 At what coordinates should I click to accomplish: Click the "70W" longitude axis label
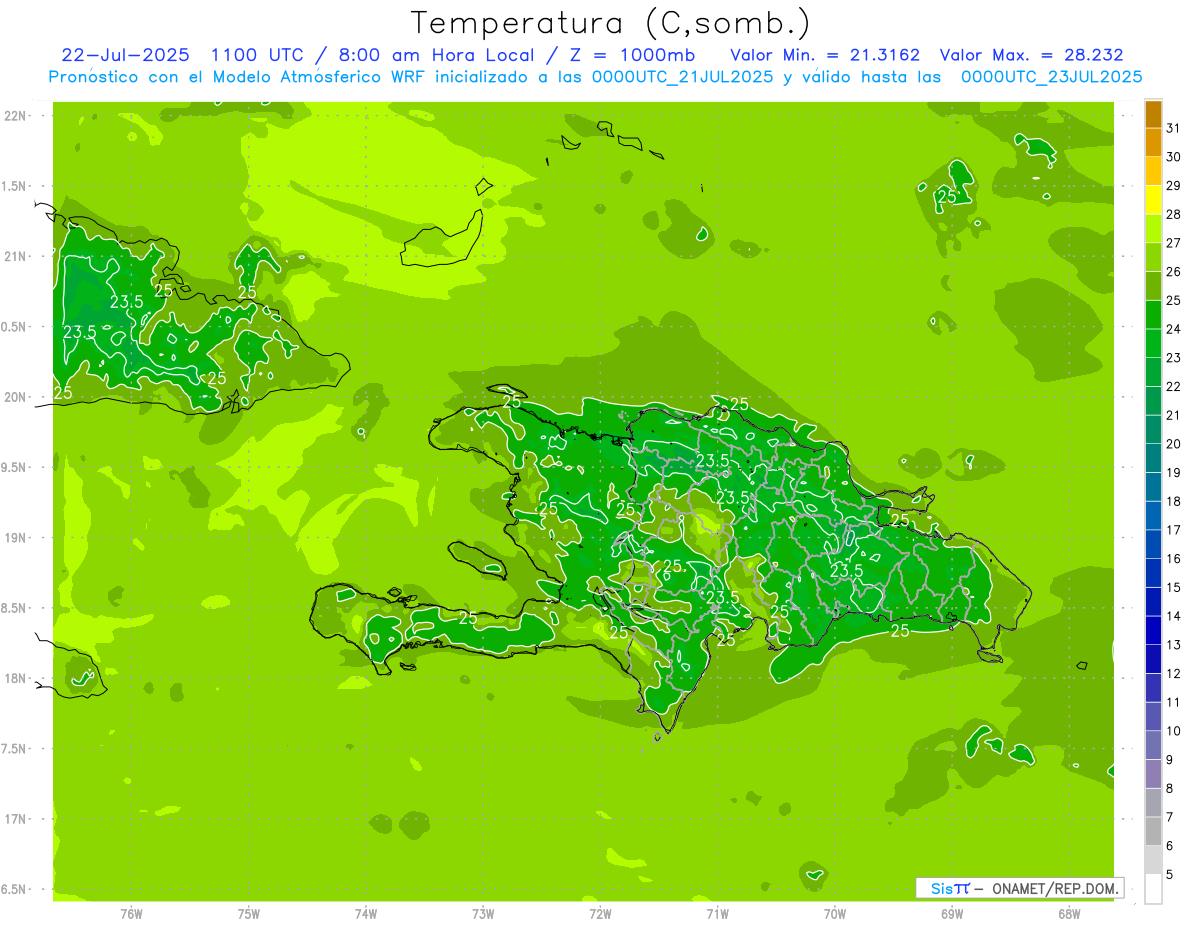(835, 913)
